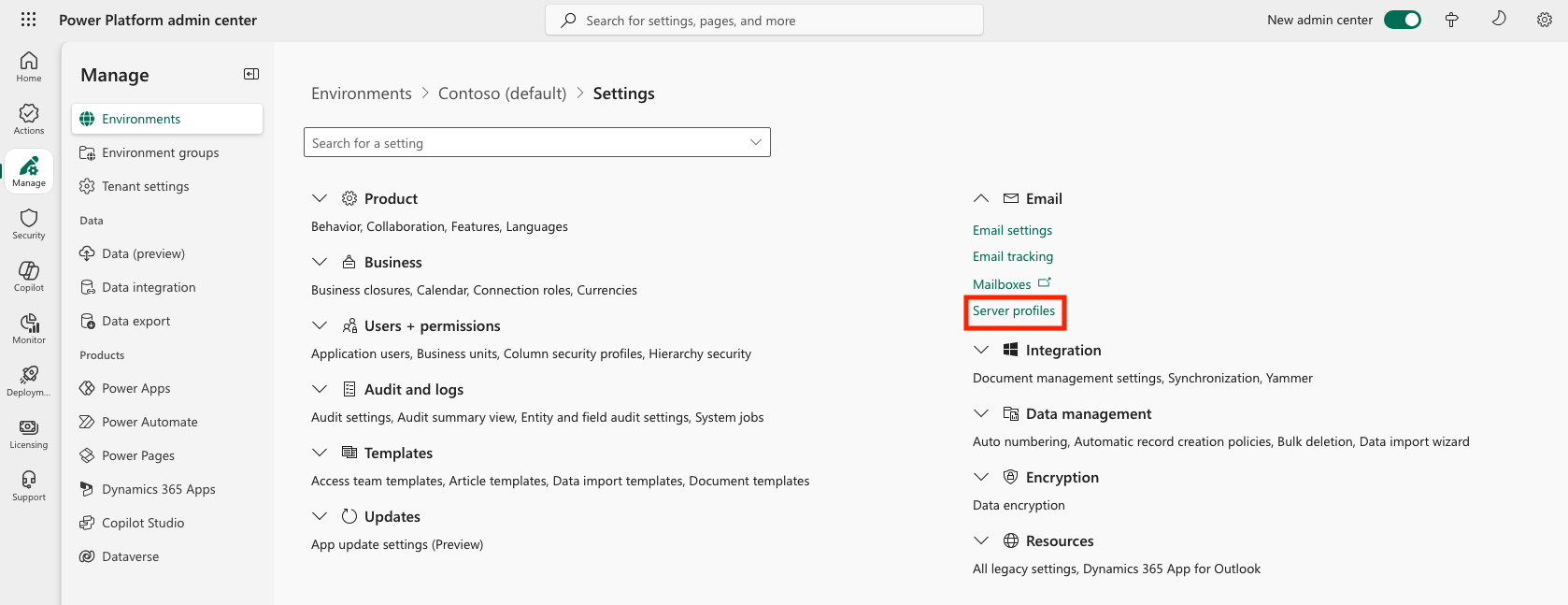
Task: Open the Security shield icon
Action: point(29,223)
